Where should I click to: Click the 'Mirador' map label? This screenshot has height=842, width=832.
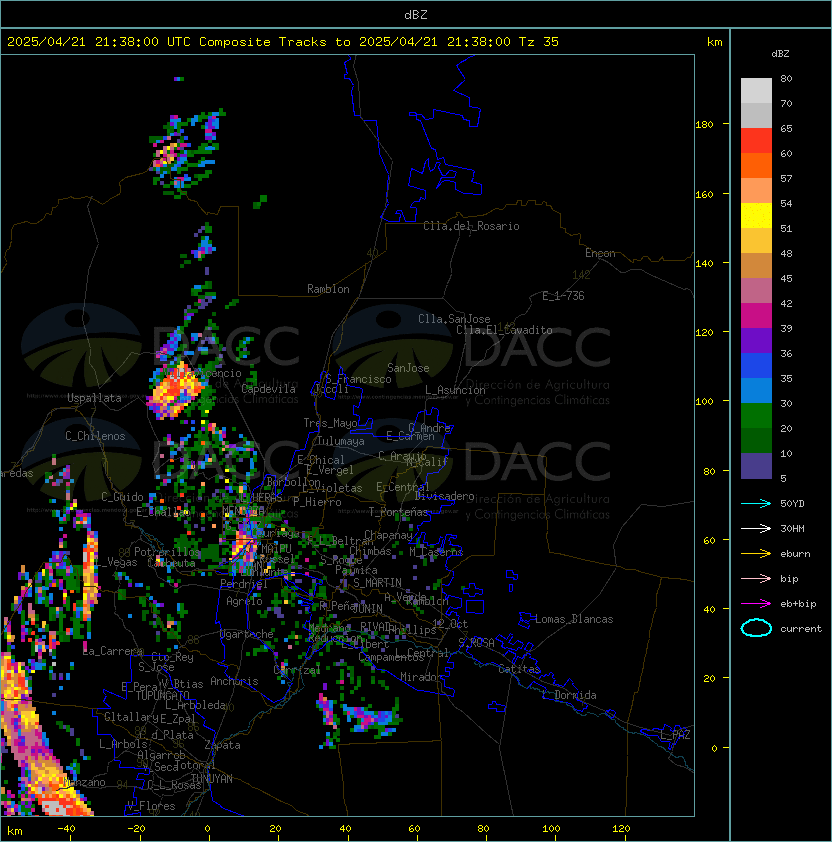[421, 677]
